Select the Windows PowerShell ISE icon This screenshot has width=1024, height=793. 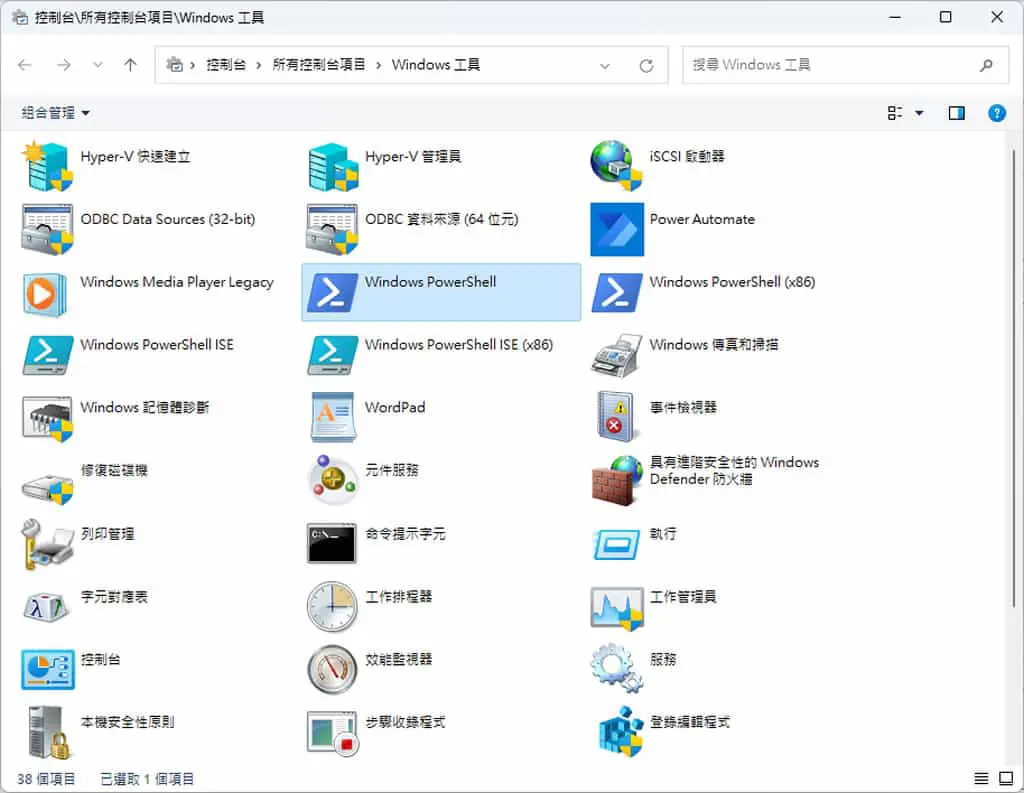[47, 355]
